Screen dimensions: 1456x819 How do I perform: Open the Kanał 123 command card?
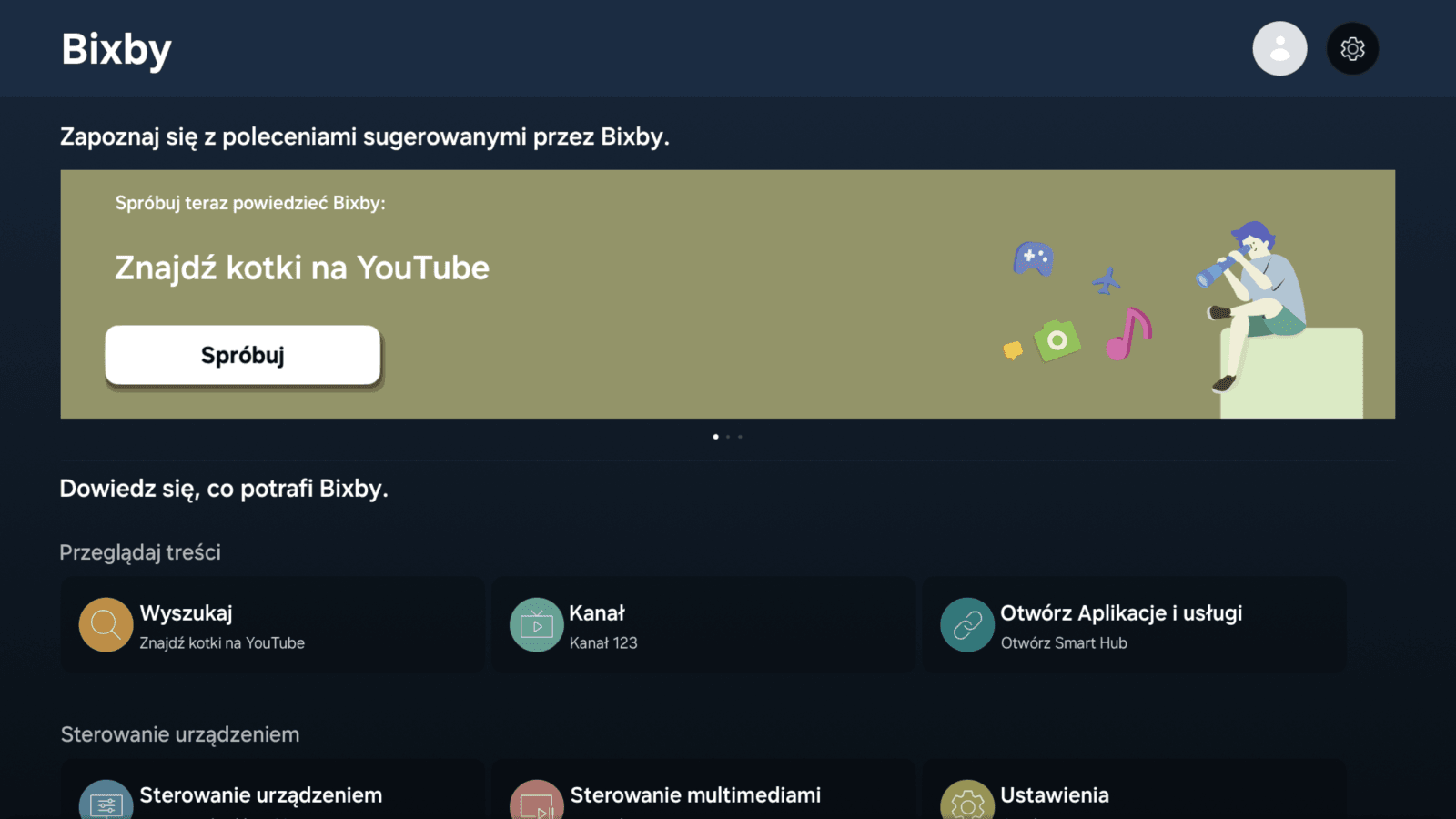(703, 626)
